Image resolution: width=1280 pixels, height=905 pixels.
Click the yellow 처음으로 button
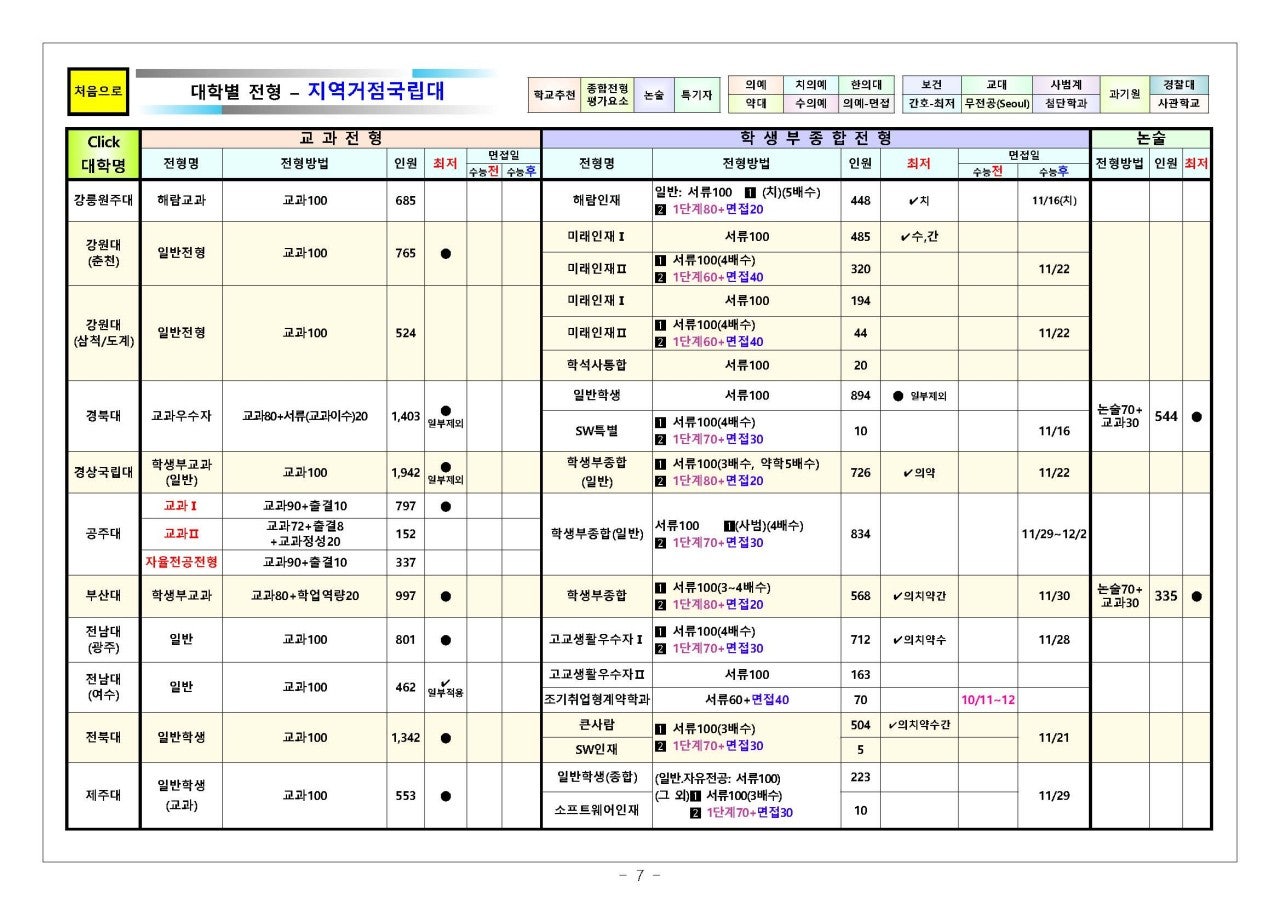click(98, 90)
